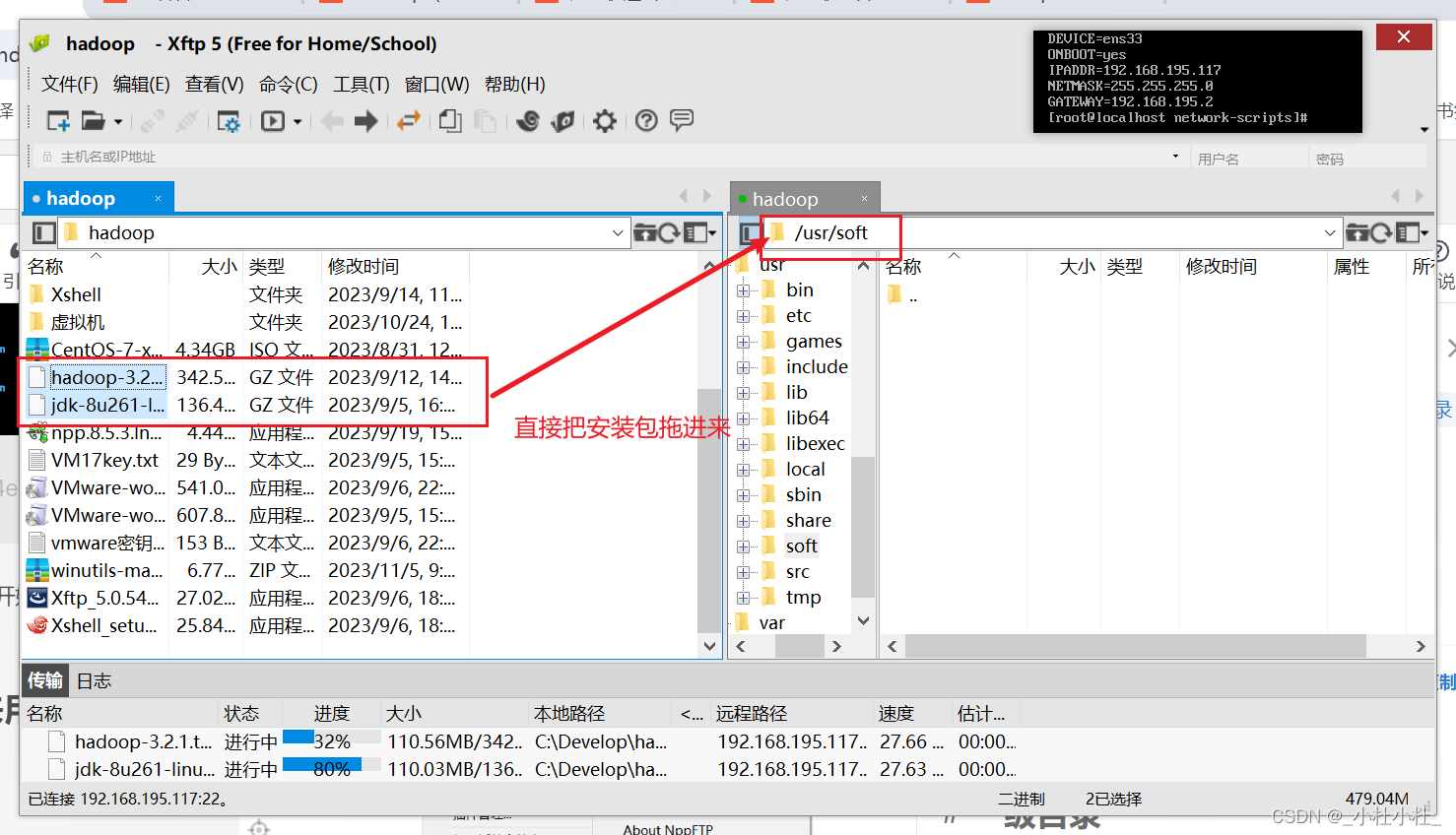Open the parent '..' folder in remote list
This screenshot has height=835, width=1456.
pyautogui.click(x=903, y=294)
